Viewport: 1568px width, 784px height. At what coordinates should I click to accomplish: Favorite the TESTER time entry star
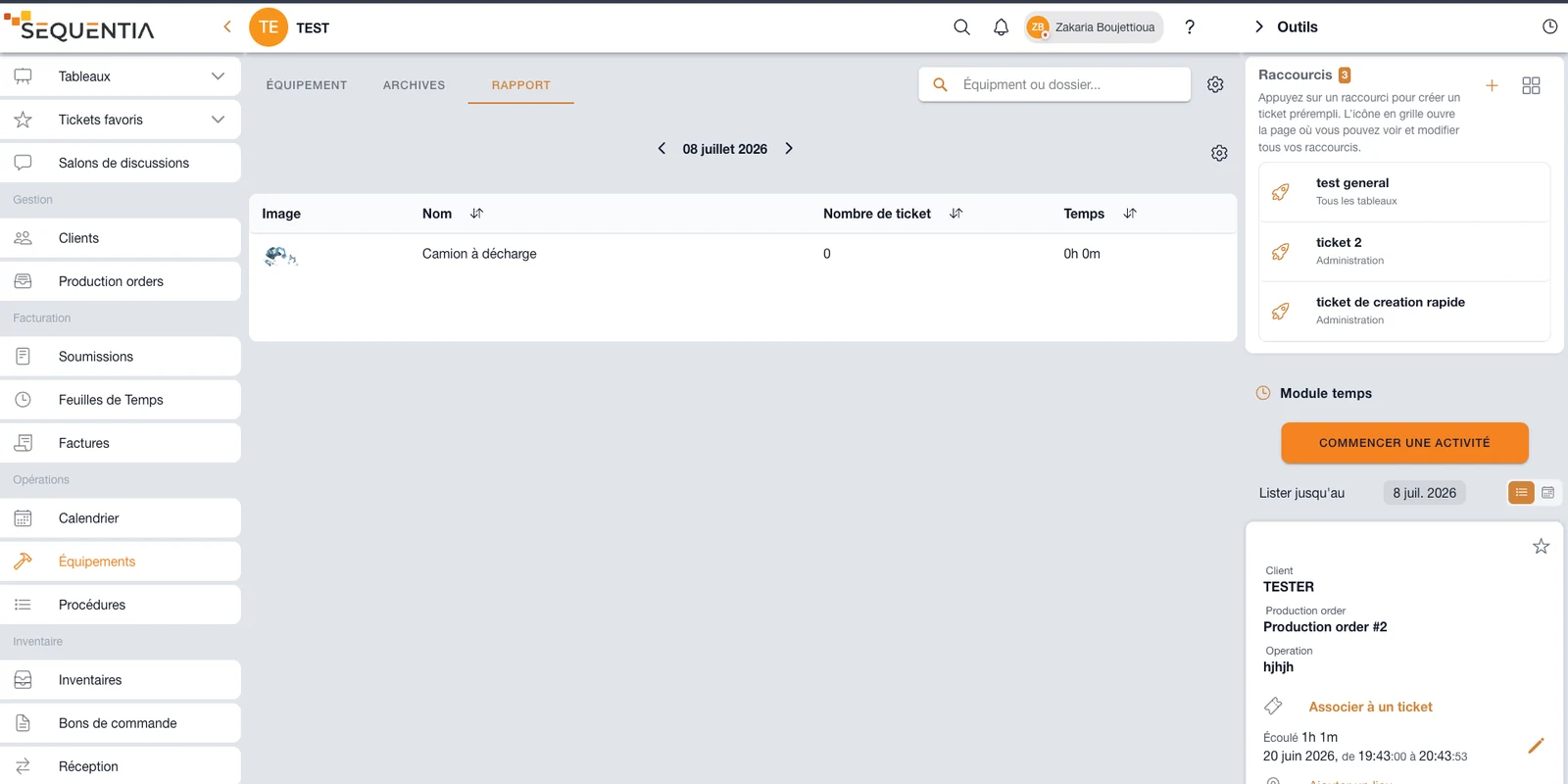pyautogui.click(x=1541, y=546)
